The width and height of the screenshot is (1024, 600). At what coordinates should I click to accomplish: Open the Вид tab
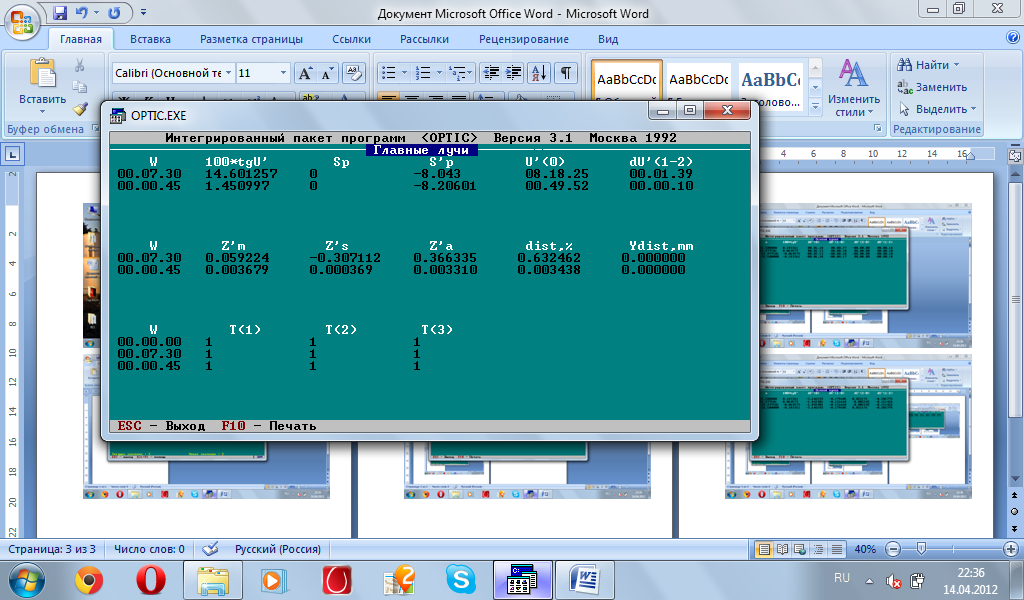click(x=608, y=39)
